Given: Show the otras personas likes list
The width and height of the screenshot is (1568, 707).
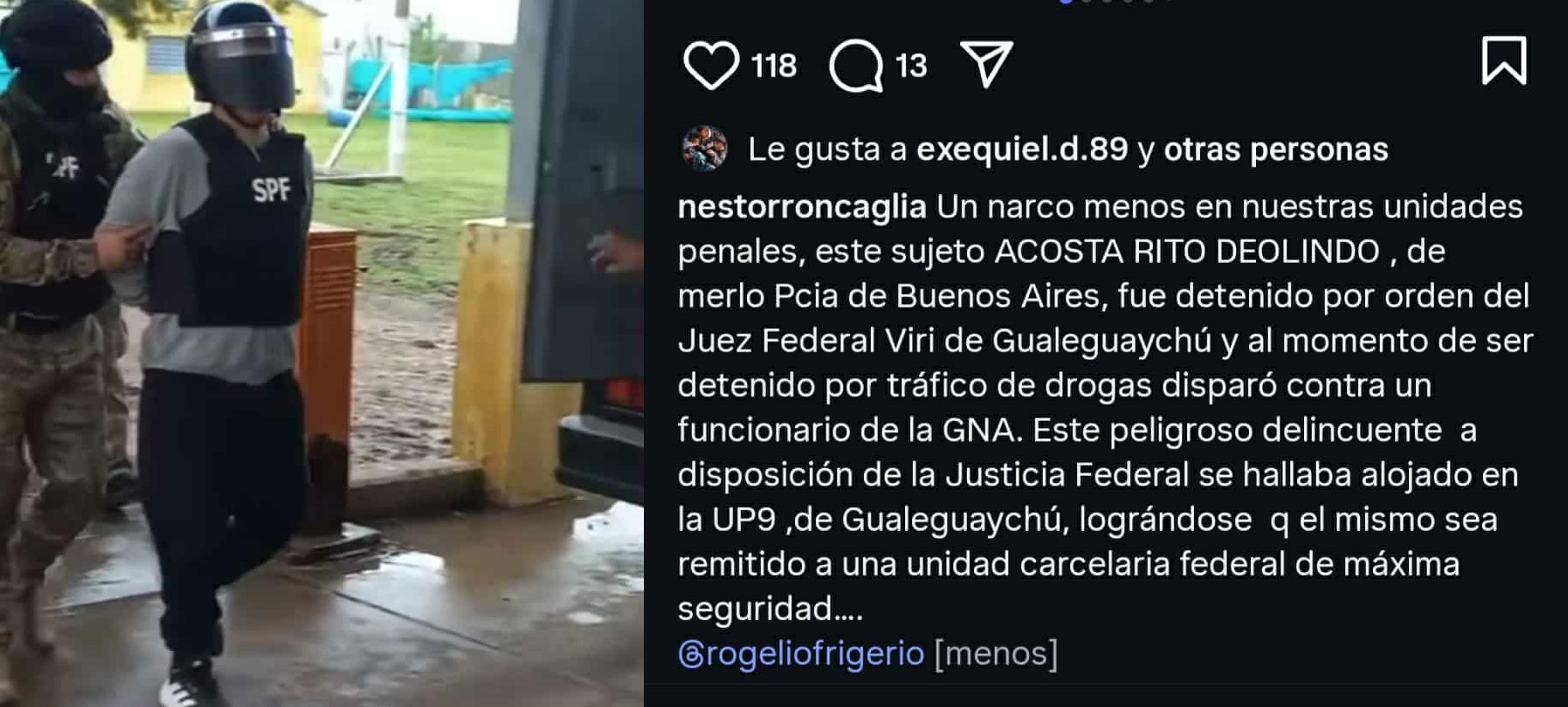Looking at the screenshot, I should [1276, 149].
